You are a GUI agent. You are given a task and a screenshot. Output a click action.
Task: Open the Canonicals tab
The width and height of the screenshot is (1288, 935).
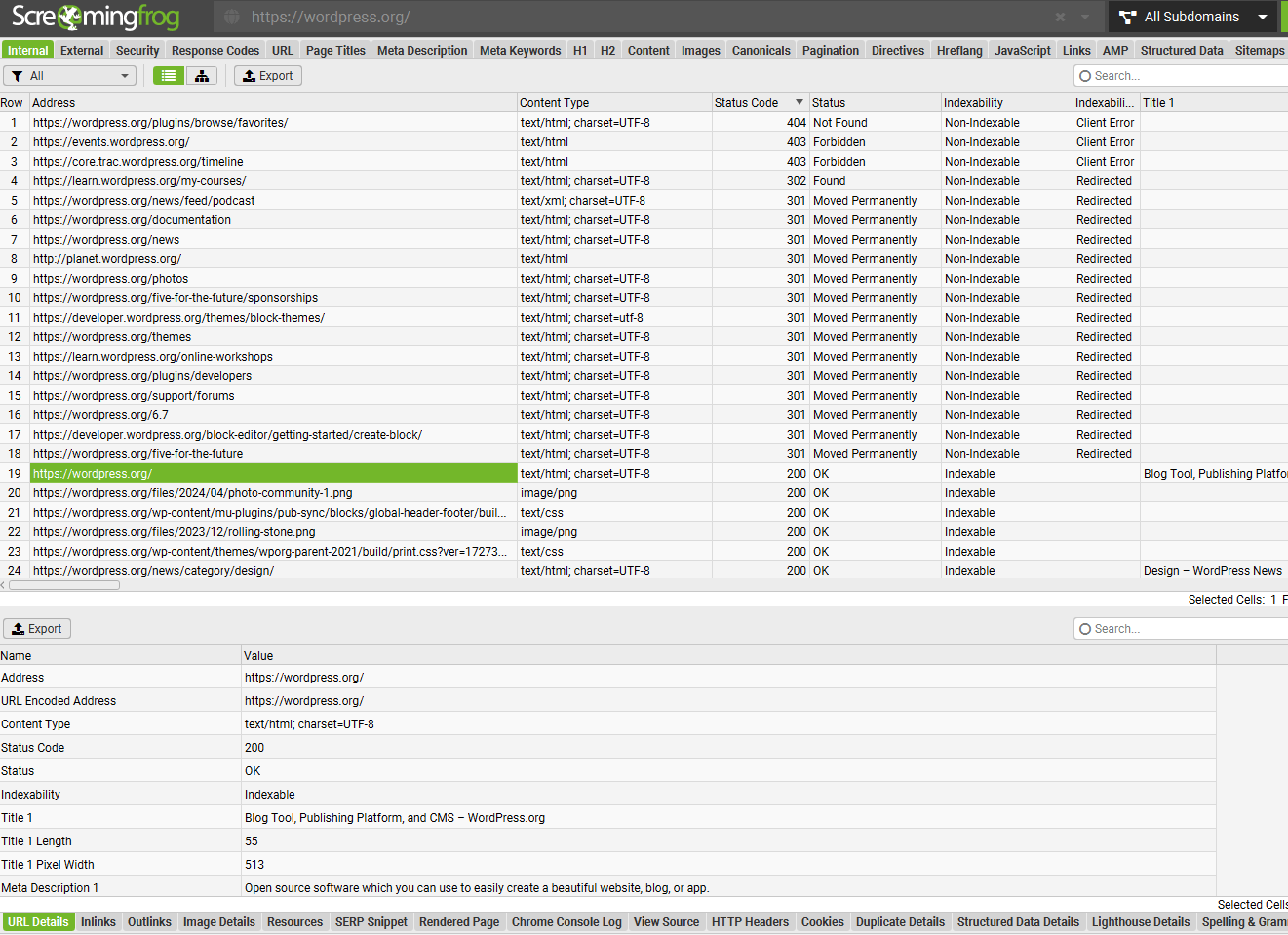pyautogui.click(x=761, y=51)
